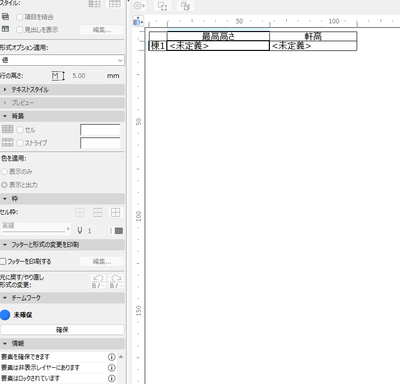Open the セル background color field
This screenshot has width=400, height=384.
100,130
